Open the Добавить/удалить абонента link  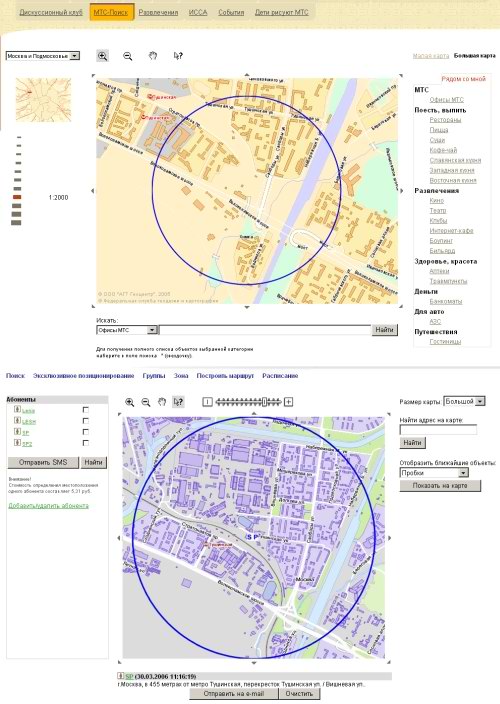click(x=48, y=506)
